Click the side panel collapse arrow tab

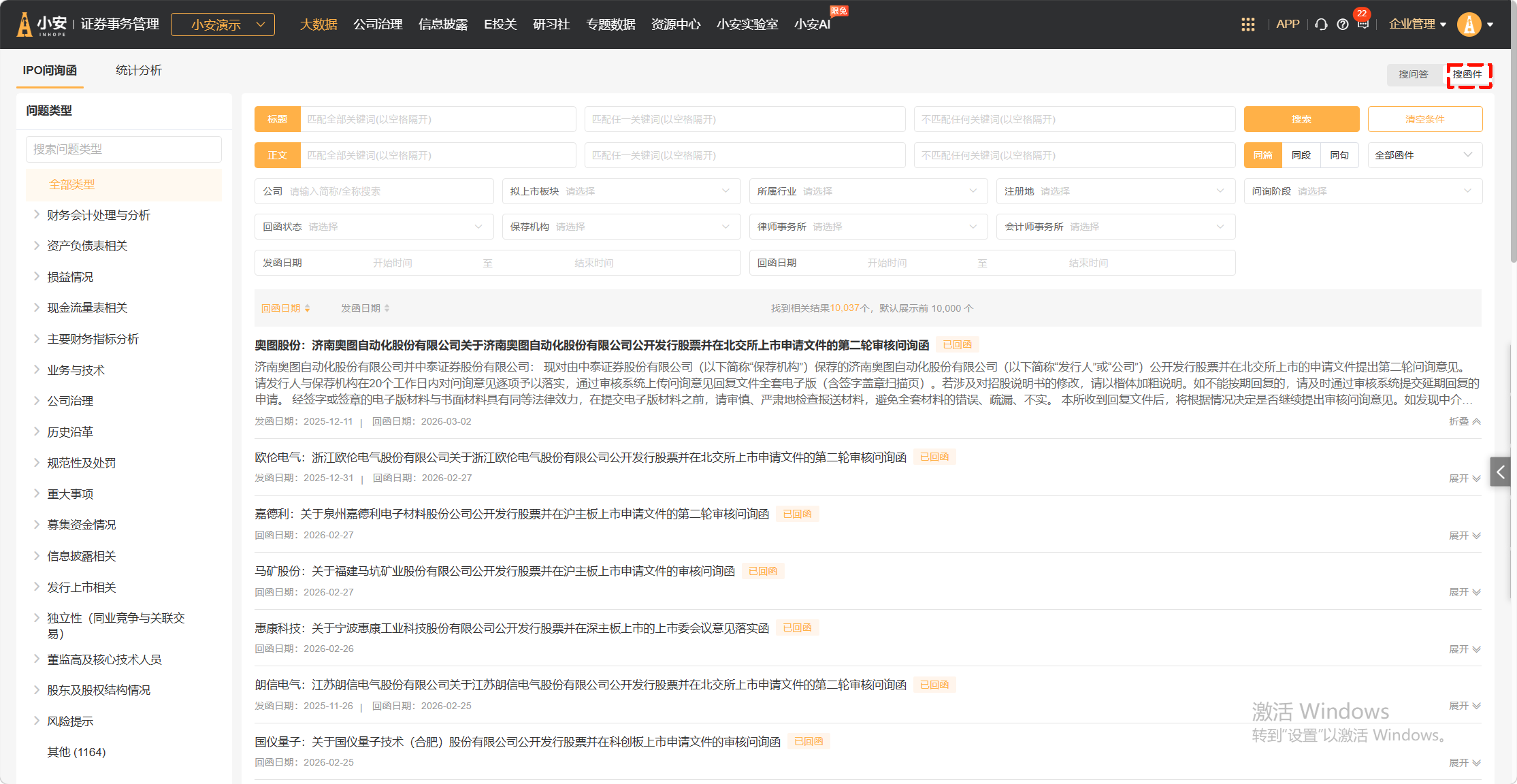click(1500, 472)
